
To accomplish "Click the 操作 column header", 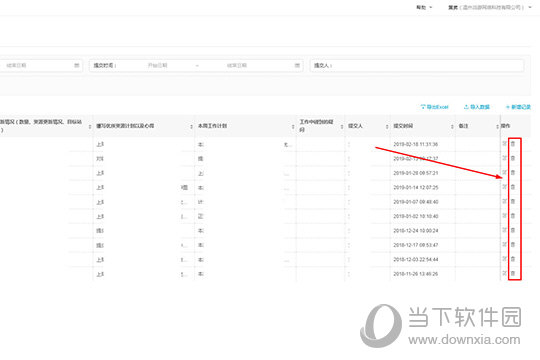I will tap(505, 126).
